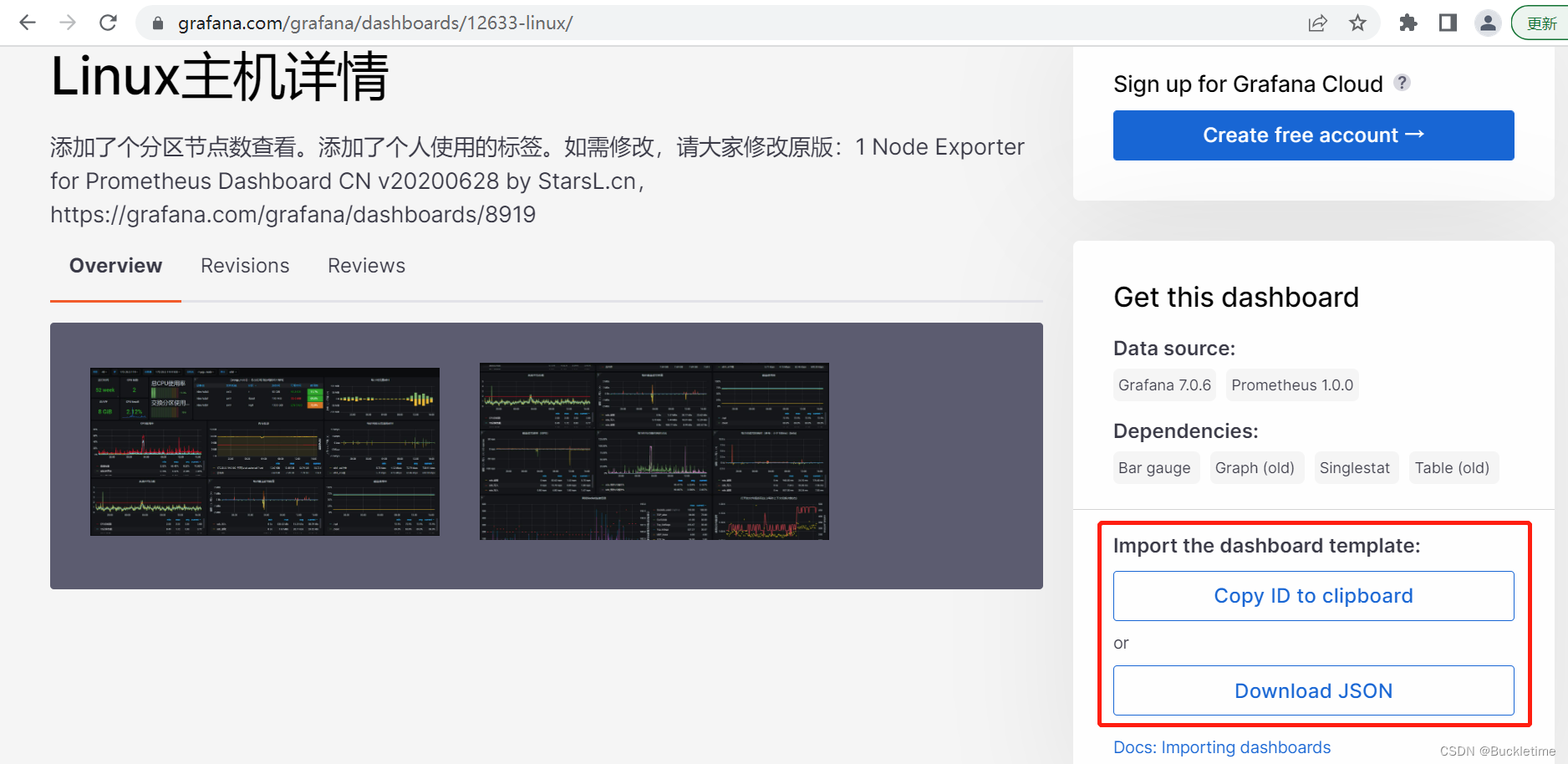Click Copy ID to clipboard
1568x764 pixels.
[x=1314, y=596]
